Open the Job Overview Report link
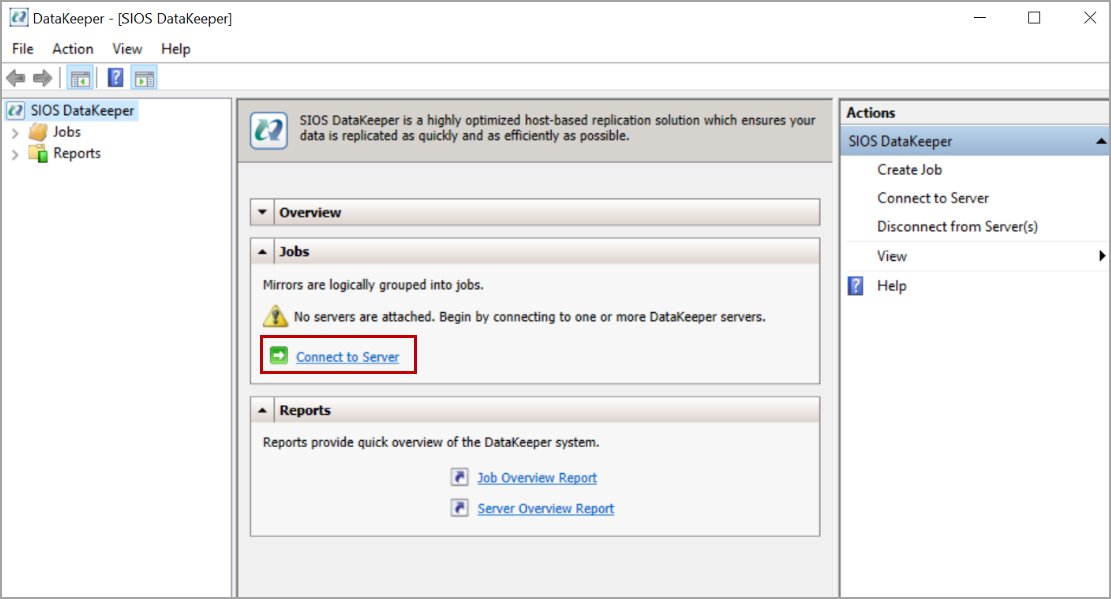This screenshot has height=599, width=1111. click(537, 478)
